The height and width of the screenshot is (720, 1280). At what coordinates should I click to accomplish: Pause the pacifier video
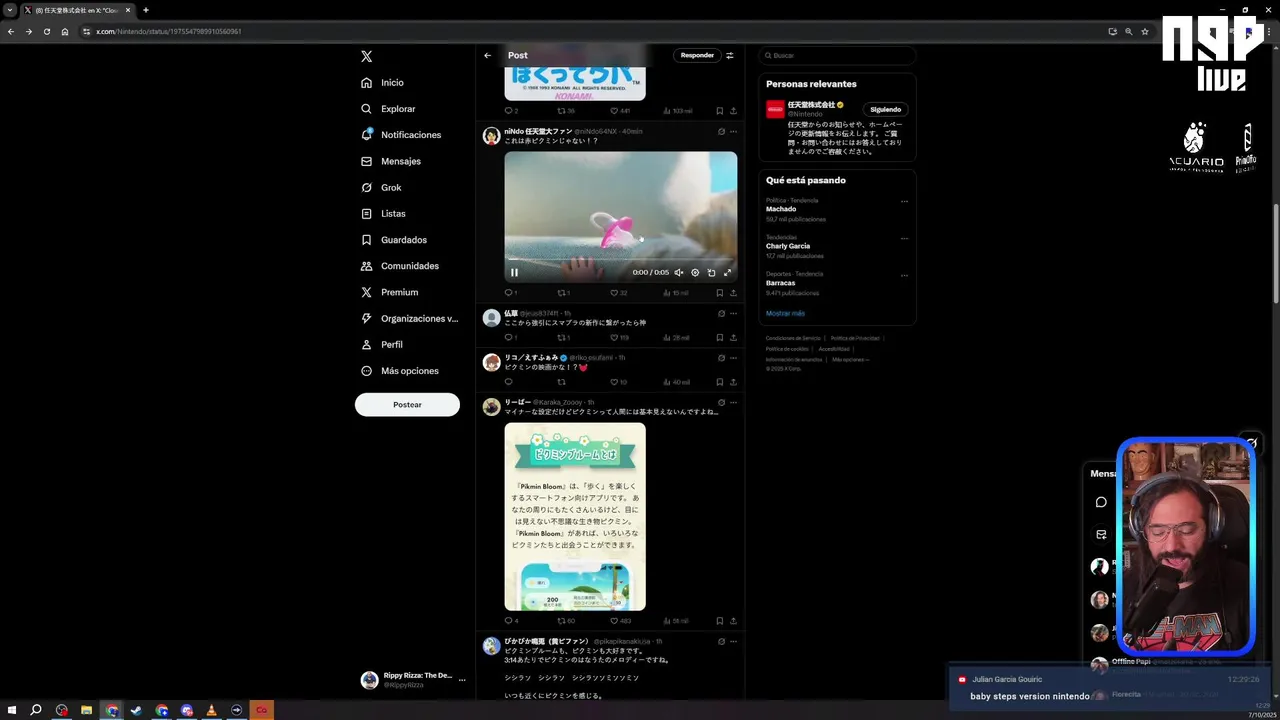[514, 272]
